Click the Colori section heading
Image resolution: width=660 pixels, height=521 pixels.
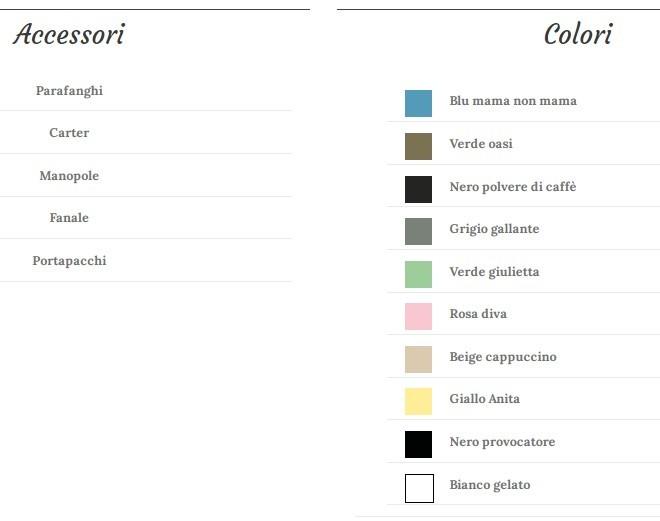(577, 35)
